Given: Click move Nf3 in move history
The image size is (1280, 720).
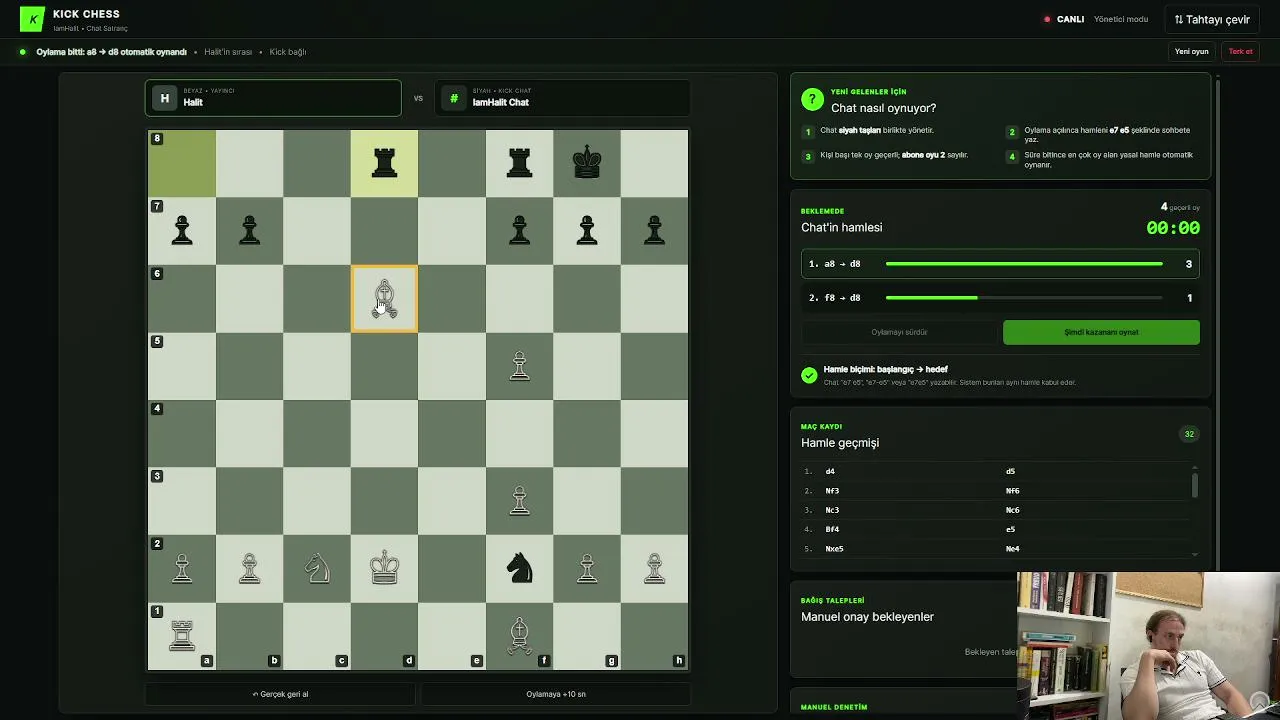Looking at the screenshot, I should [832, 491].
